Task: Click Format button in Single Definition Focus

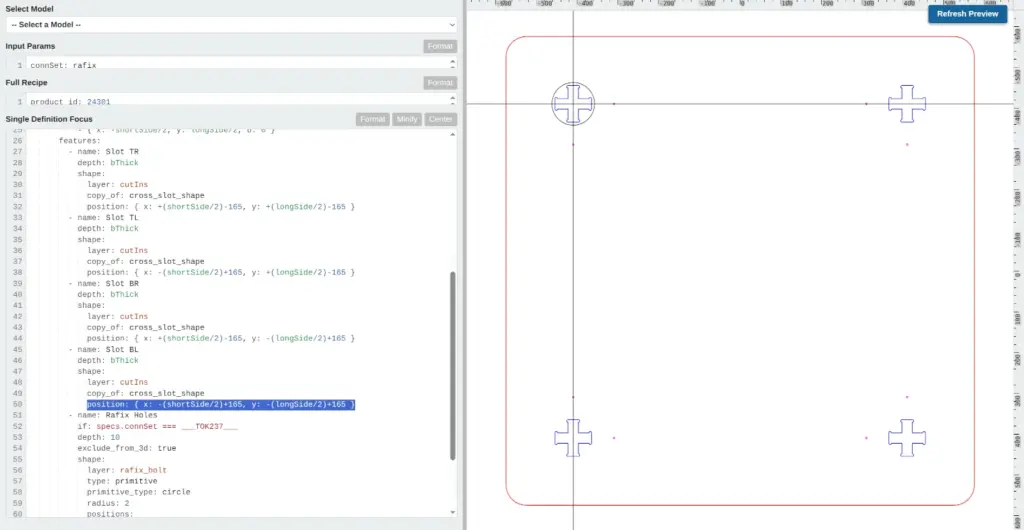Action: [373, 119]
